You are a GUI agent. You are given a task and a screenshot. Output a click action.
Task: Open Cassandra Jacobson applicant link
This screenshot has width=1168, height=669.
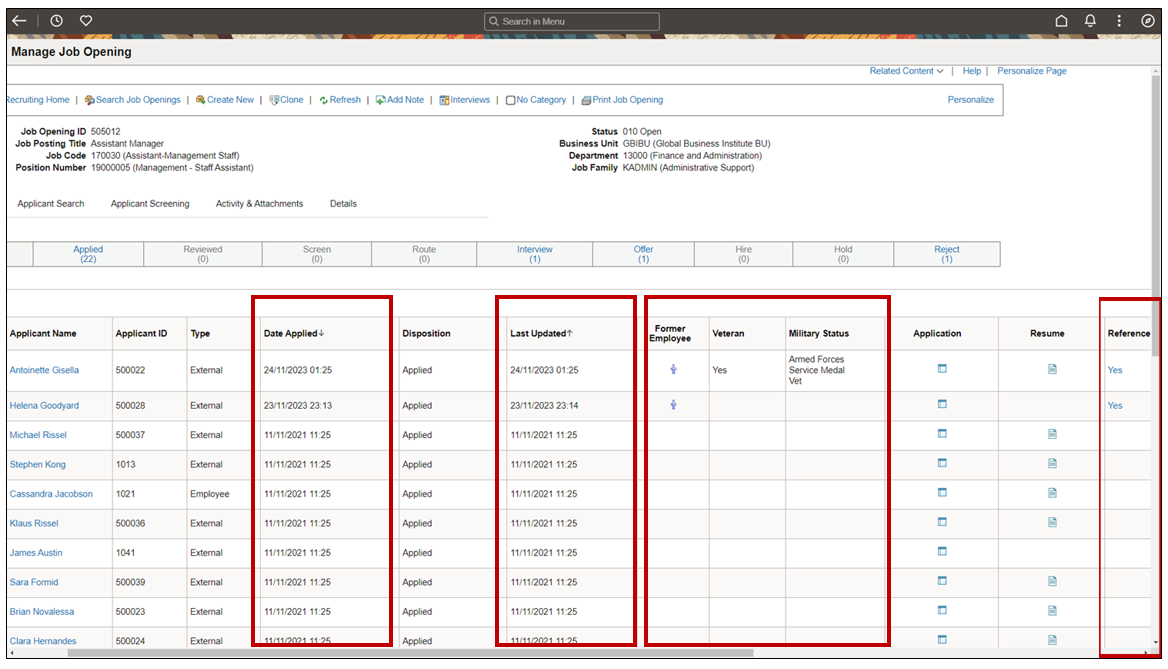click(51, 494)
